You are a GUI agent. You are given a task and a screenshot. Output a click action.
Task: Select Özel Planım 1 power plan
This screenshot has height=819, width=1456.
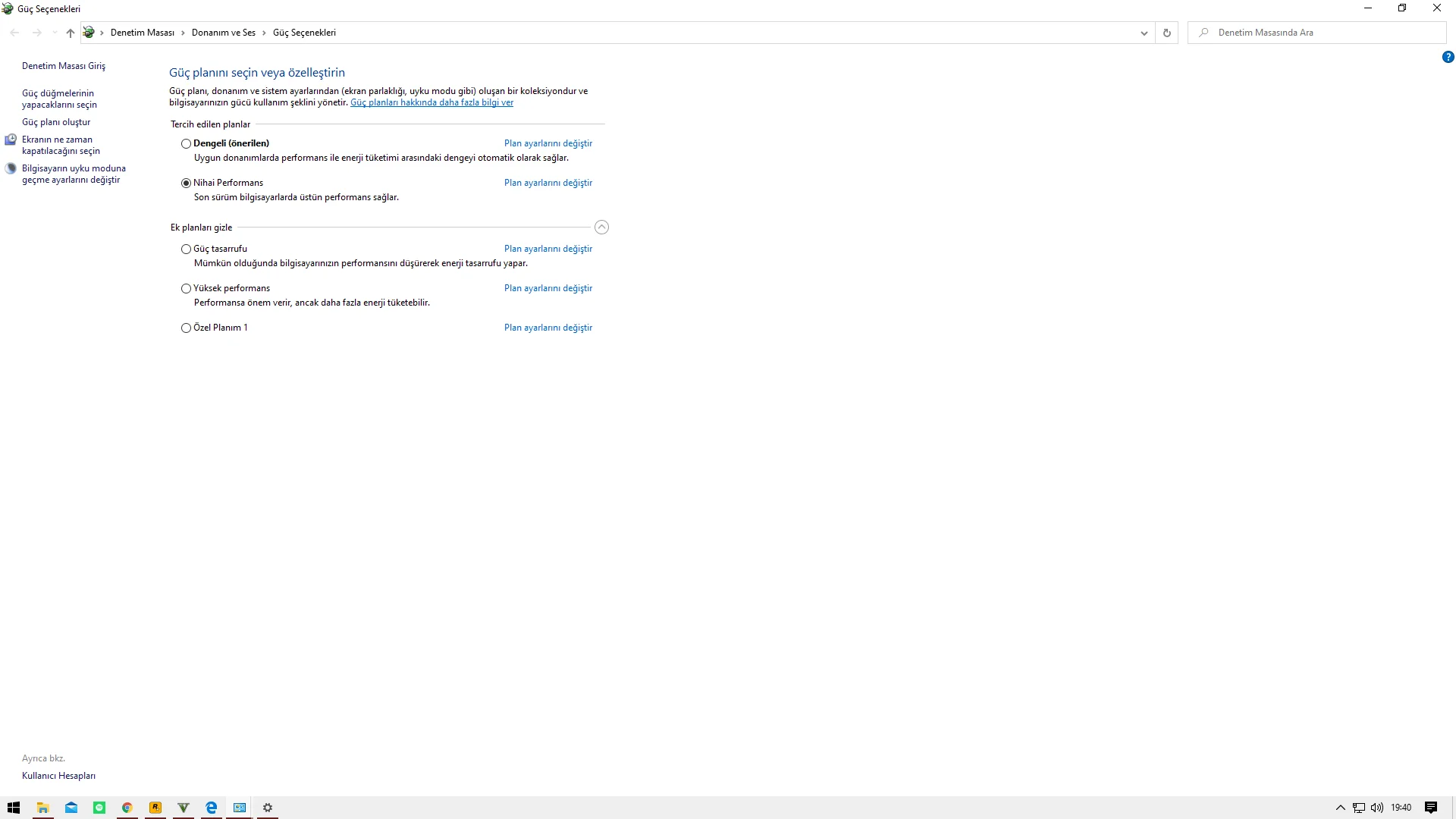point(186,328)
